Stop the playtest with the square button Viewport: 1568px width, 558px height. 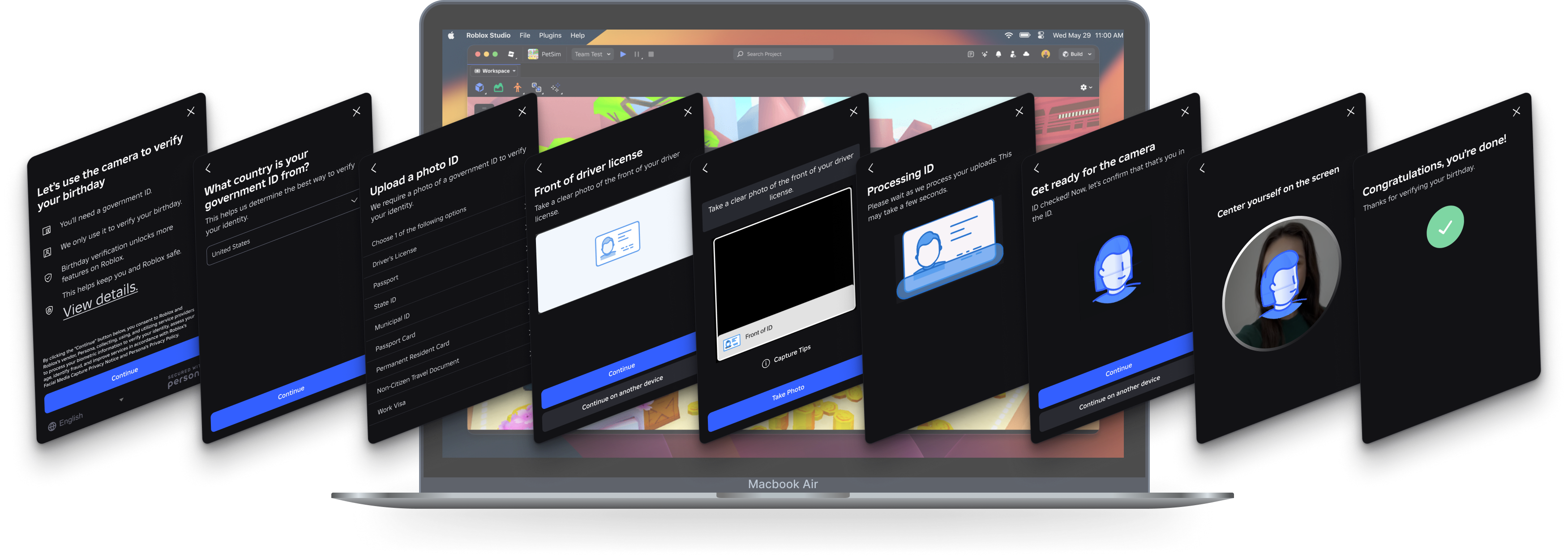point(651,54)
